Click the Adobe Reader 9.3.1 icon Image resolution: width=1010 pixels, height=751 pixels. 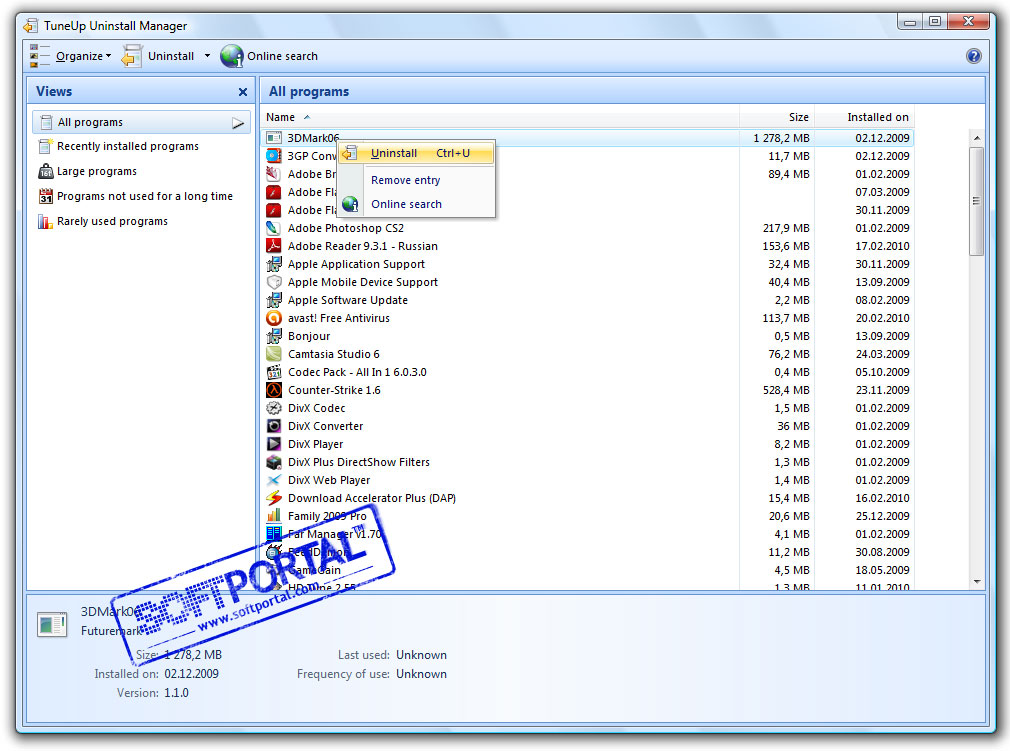274,246
